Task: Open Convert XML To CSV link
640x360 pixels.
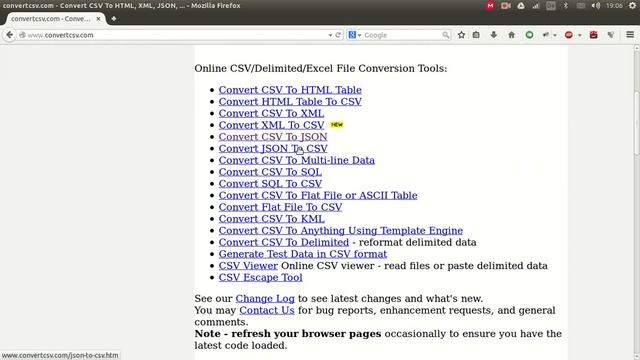Action: 271,125
